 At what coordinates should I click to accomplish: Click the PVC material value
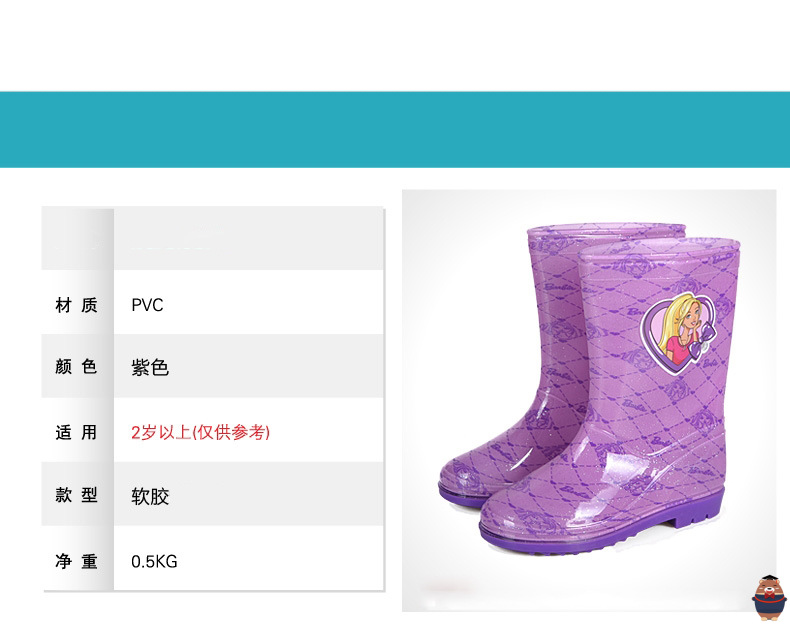tap(147, 305)
